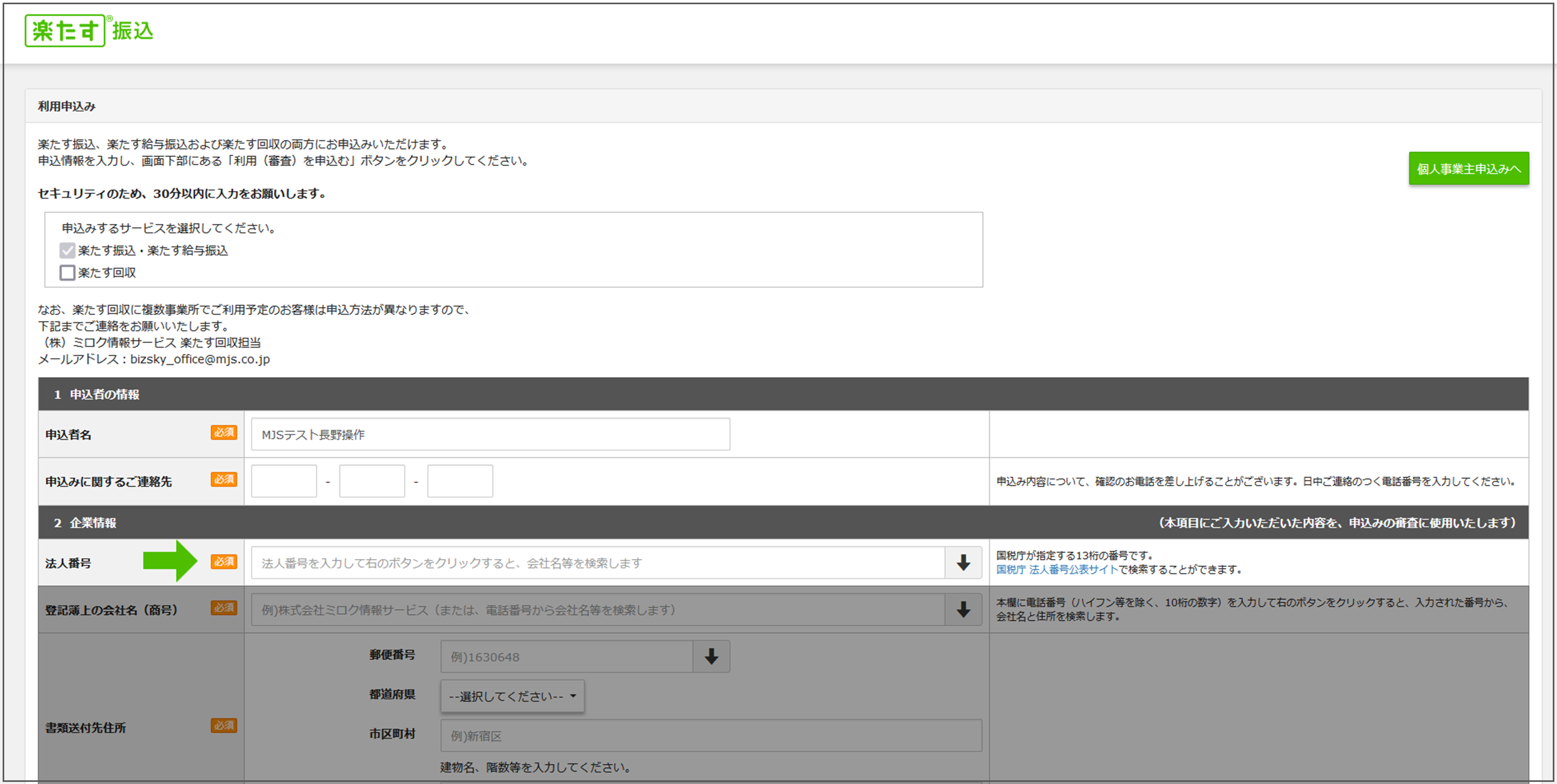The image size is (1557, 784).
Task: Click the 登記簿上の会社名 input field
Action: click(598, 610)
